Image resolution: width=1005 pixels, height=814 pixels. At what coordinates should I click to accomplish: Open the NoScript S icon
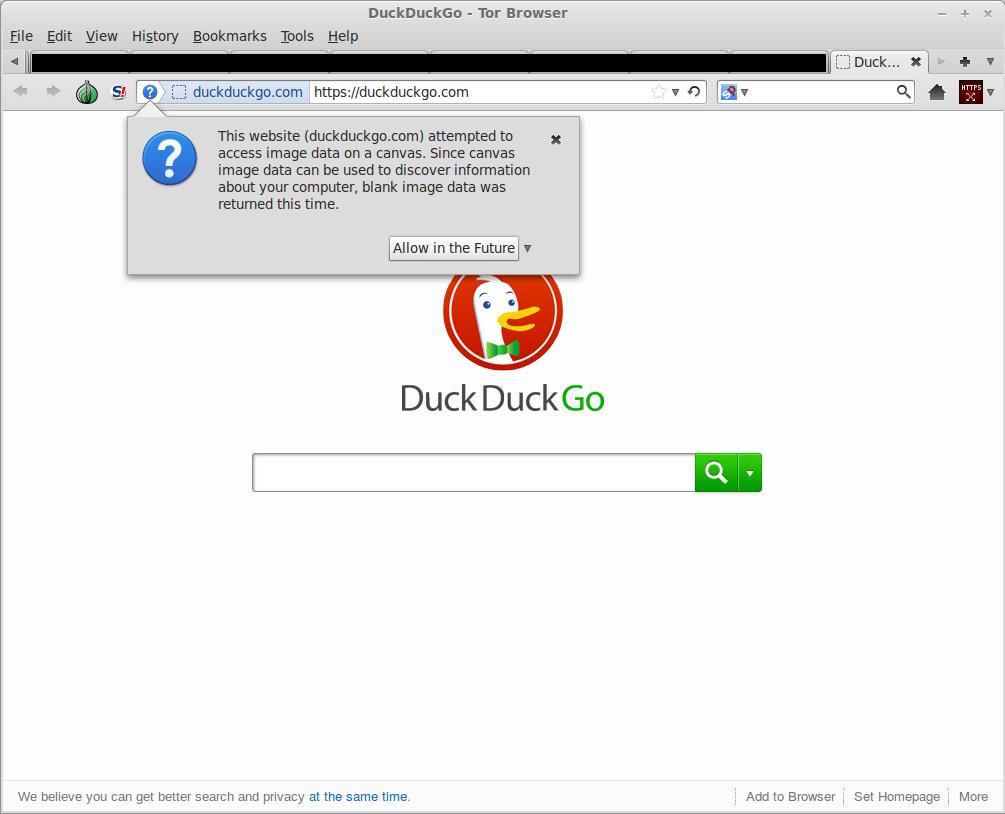click(x=119, y=92)
